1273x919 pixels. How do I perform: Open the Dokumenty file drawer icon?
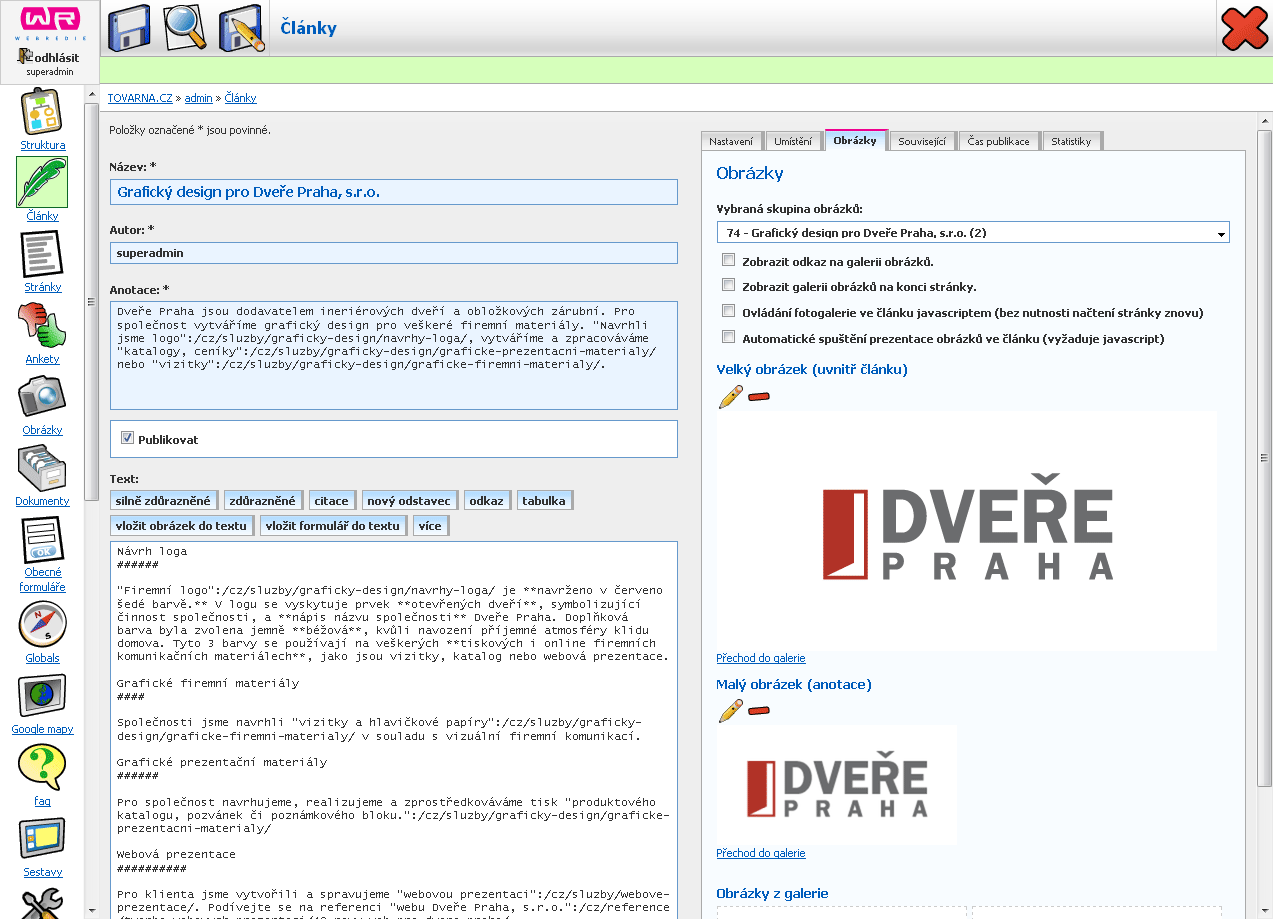pyautogui.click(x=42, y=468)
